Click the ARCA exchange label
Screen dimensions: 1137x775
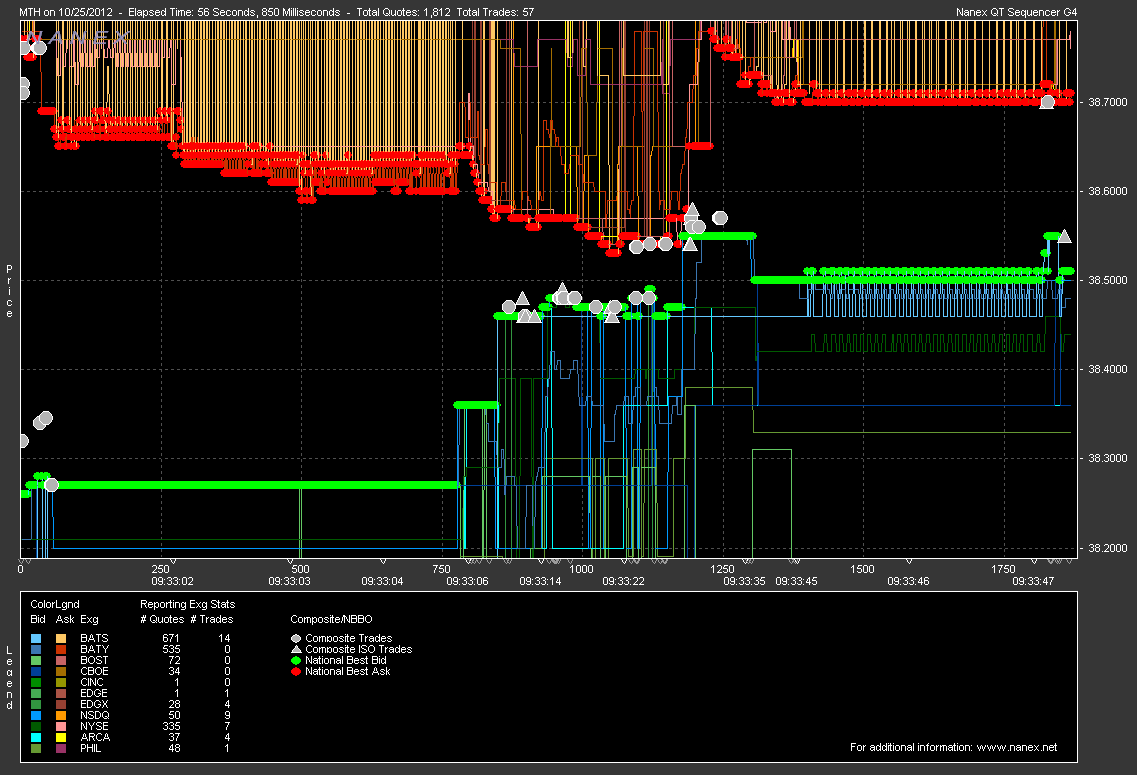[x=95, y=737]
